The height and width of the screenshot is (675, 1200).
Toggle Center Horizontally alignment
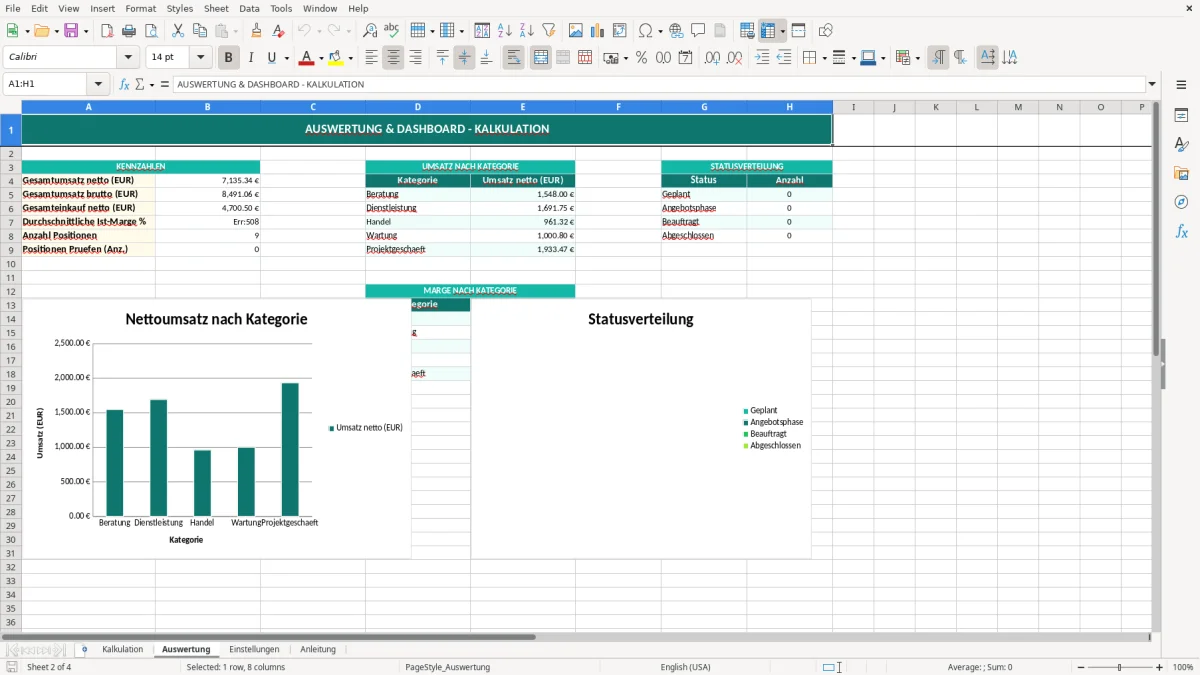point(393,58)
